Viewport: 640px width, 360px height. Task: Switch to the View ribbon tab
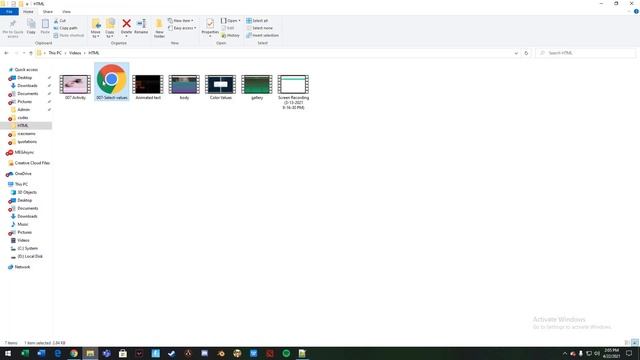coord(66,12)
